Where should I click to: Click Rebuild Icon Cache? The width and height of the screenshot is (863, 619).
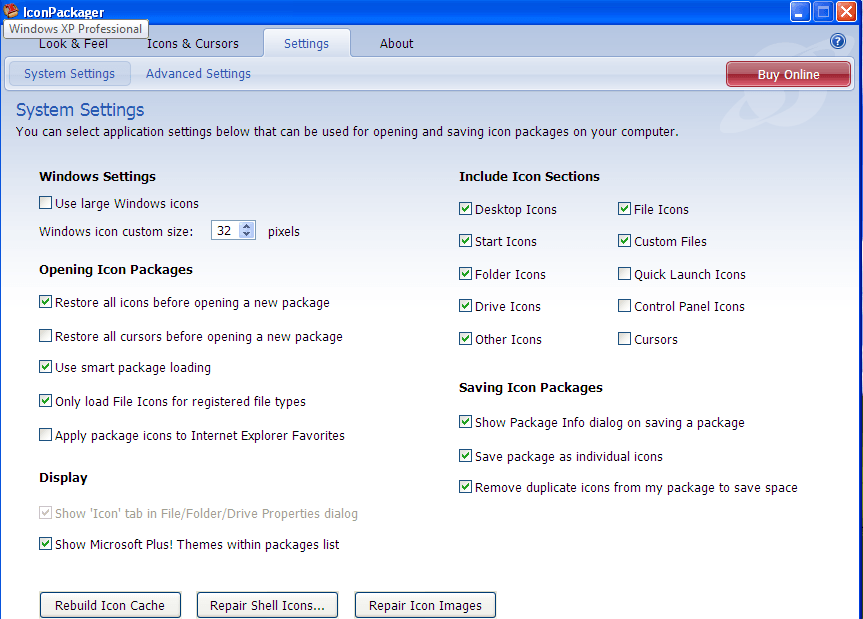click(x=110, y=604)
